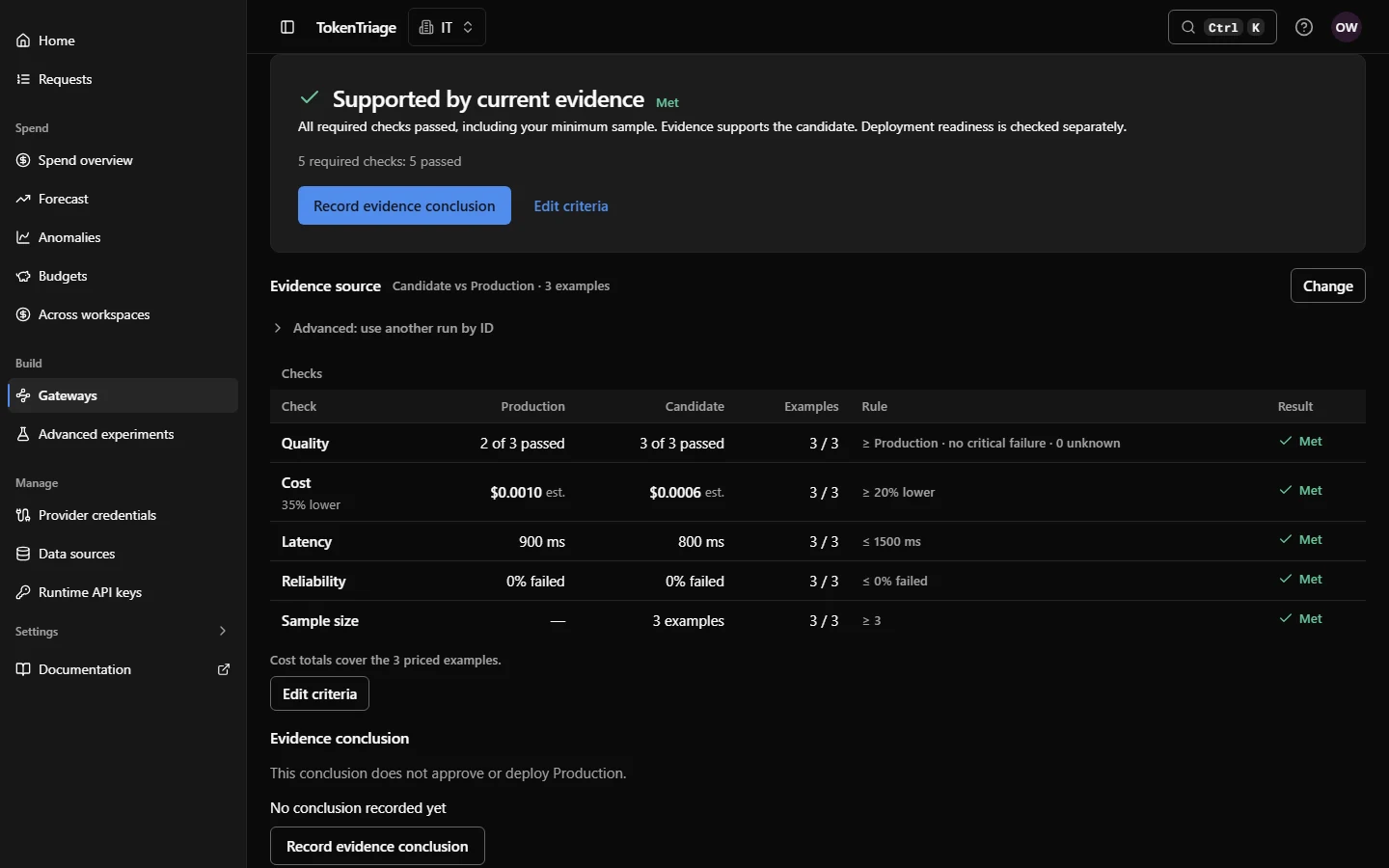
Task: Click the '2 of 3 passed' production value
Action: (x=522, y=444)
